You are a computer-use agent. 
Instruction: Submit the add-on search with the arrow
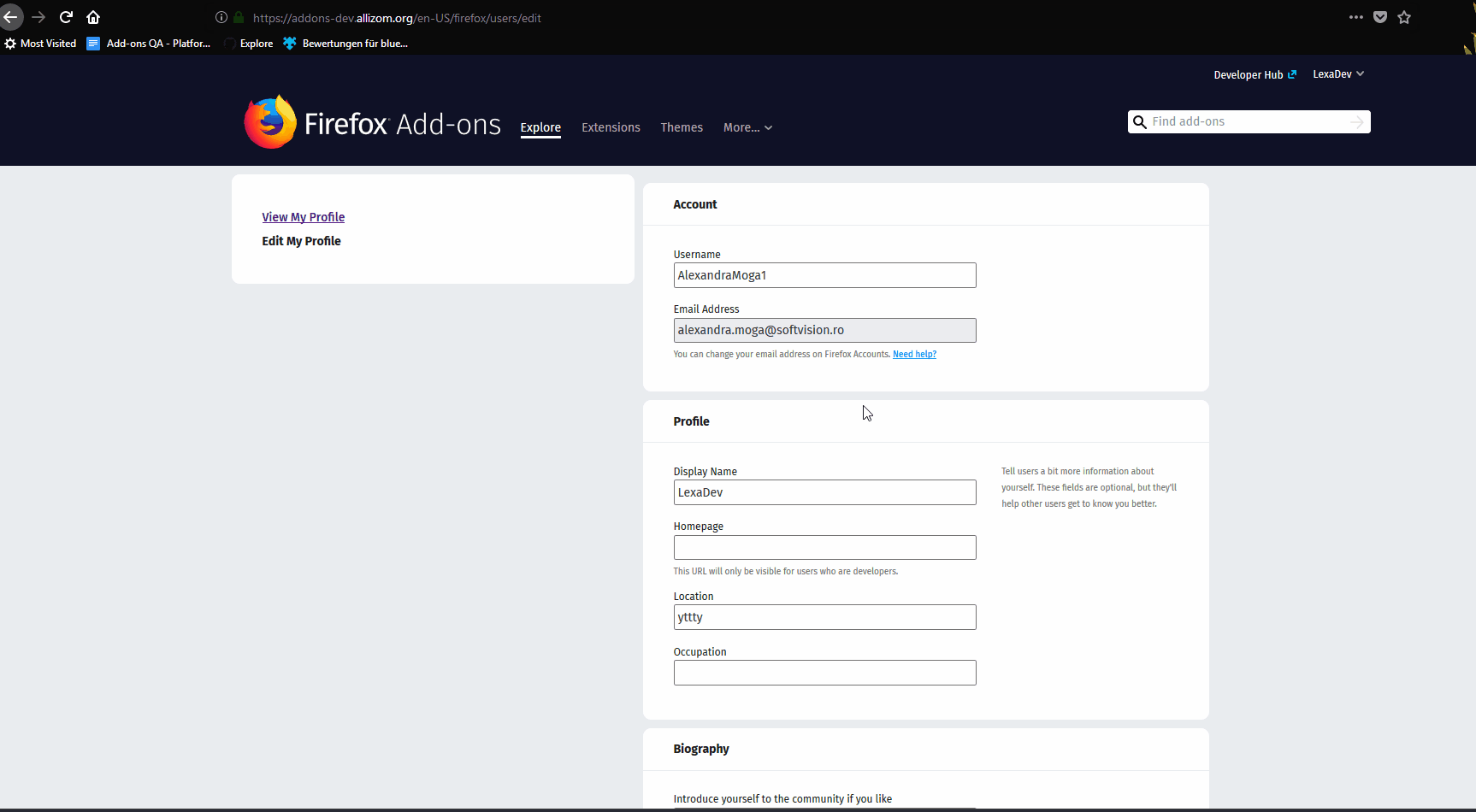click(x=1357, y=122)
